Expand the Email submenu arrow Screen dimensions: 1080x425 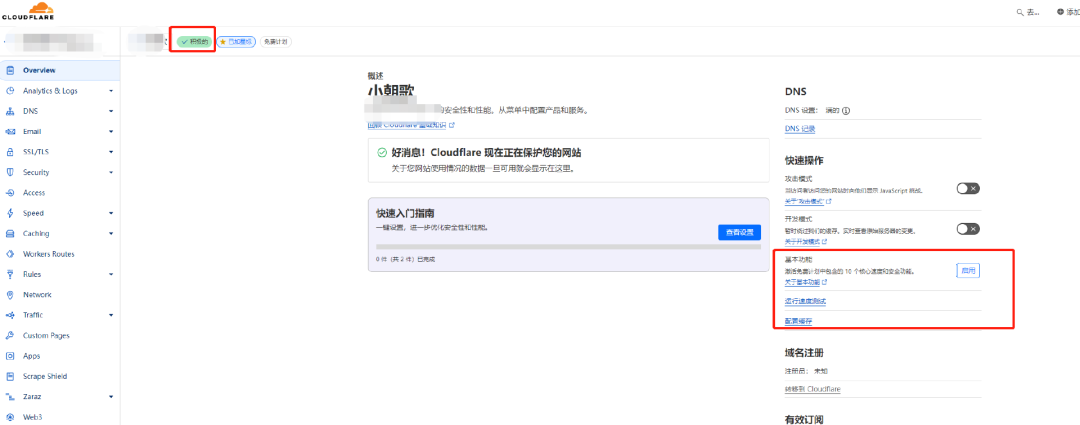click(x=111, y=132)
